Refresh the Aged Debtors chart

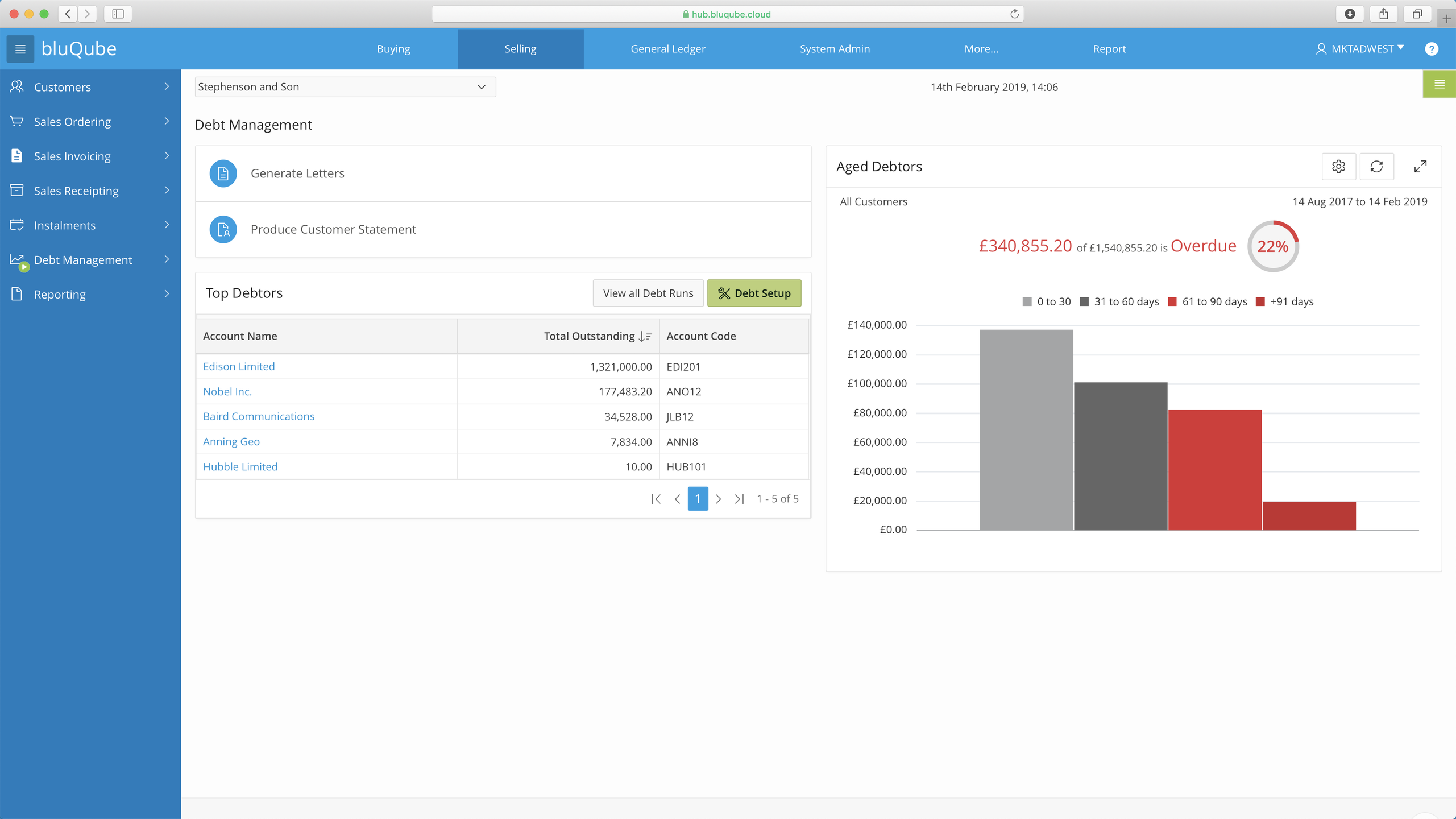point(1376,167)
